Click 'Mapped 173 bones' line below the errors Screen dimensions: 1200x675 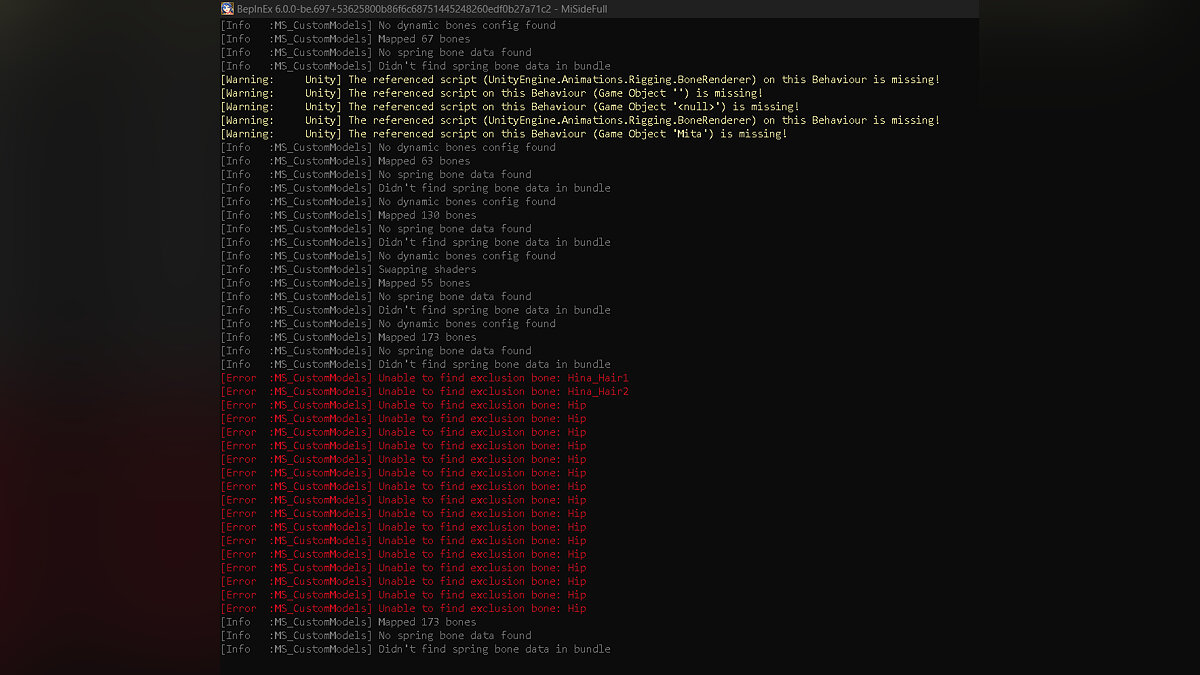(427, 622)
